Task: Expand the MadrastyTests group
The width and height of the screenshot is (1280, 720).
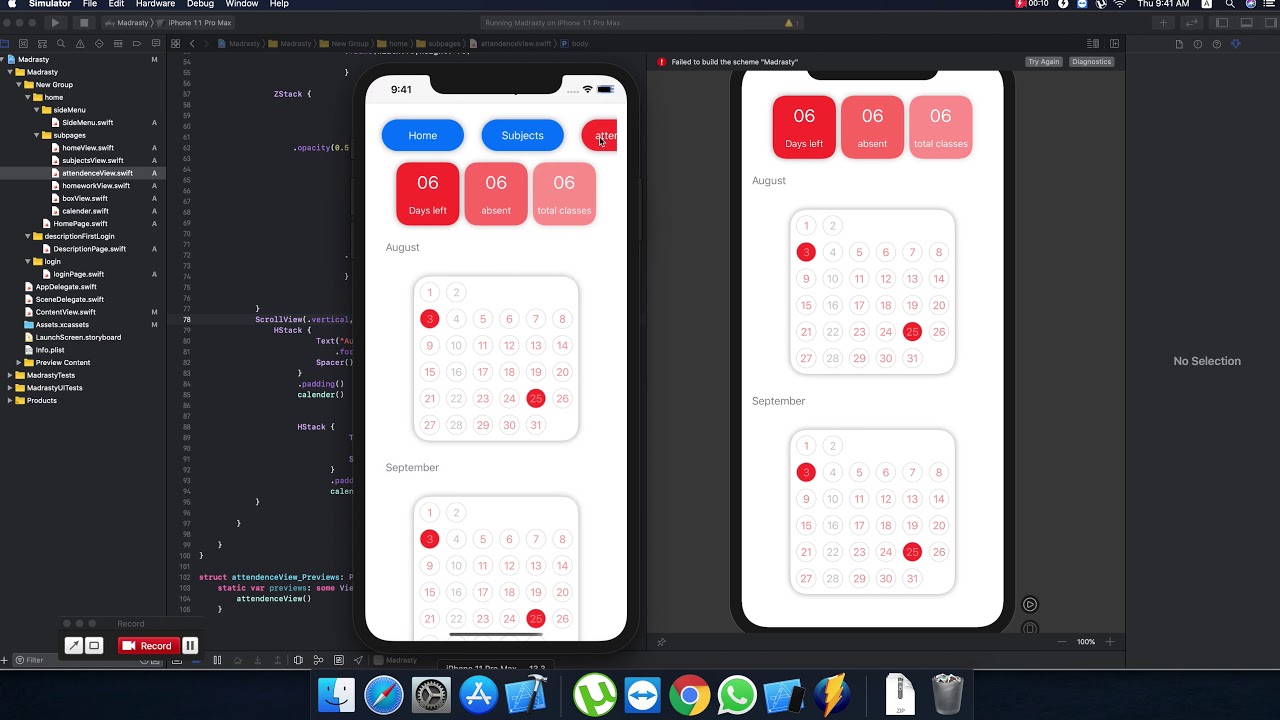Action: (x=10, y=375)
